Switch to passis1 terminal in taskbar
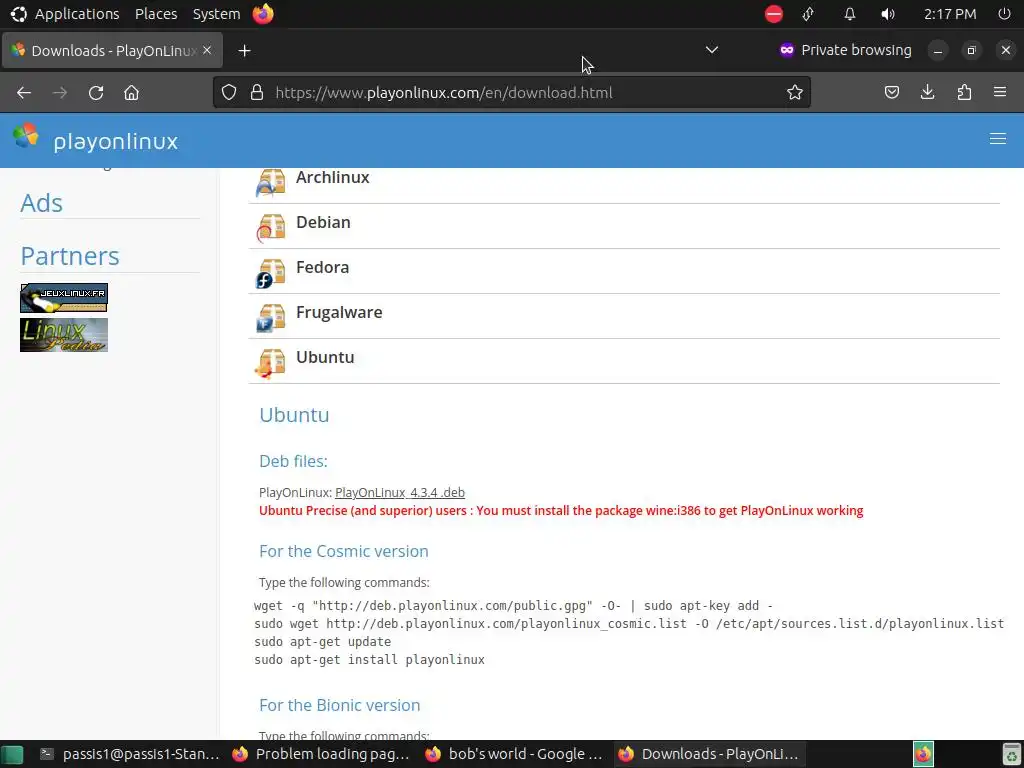 [x=129, y=754]
